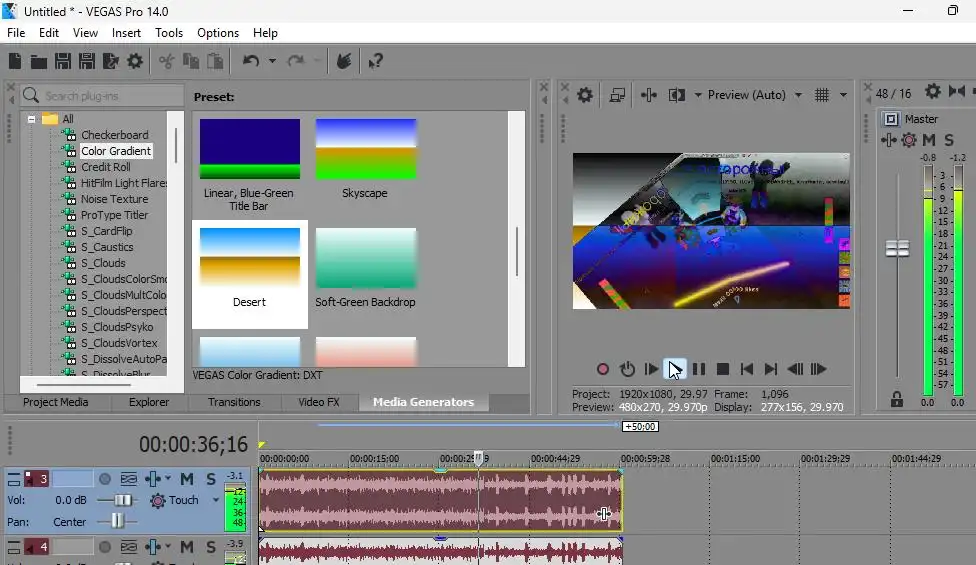Adjust track 3 pan slider

(x=117, y=521)
